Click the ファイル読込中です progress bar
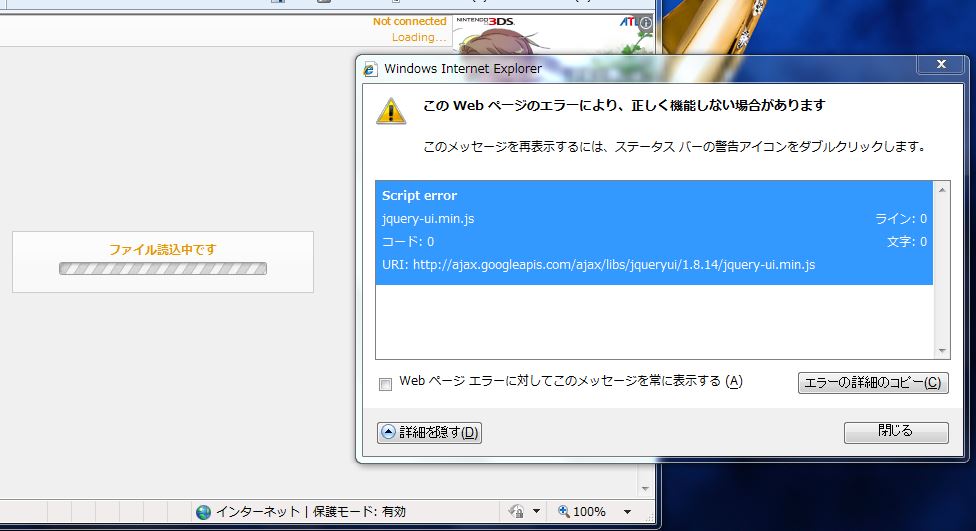976x531 pixels. coord(163,269)
